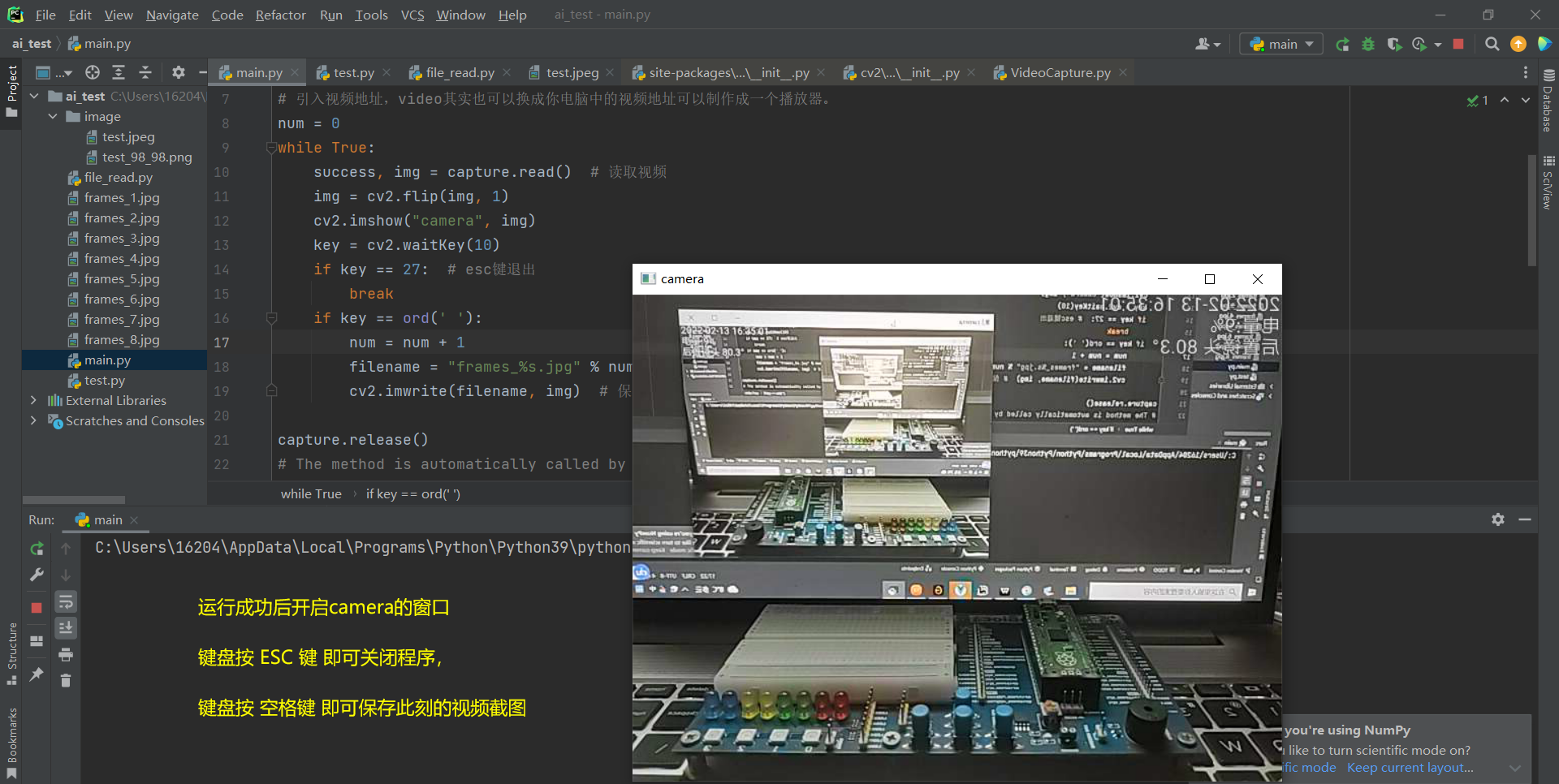
Task: Click the Rerun icon in Run panel
Action: 37,549
